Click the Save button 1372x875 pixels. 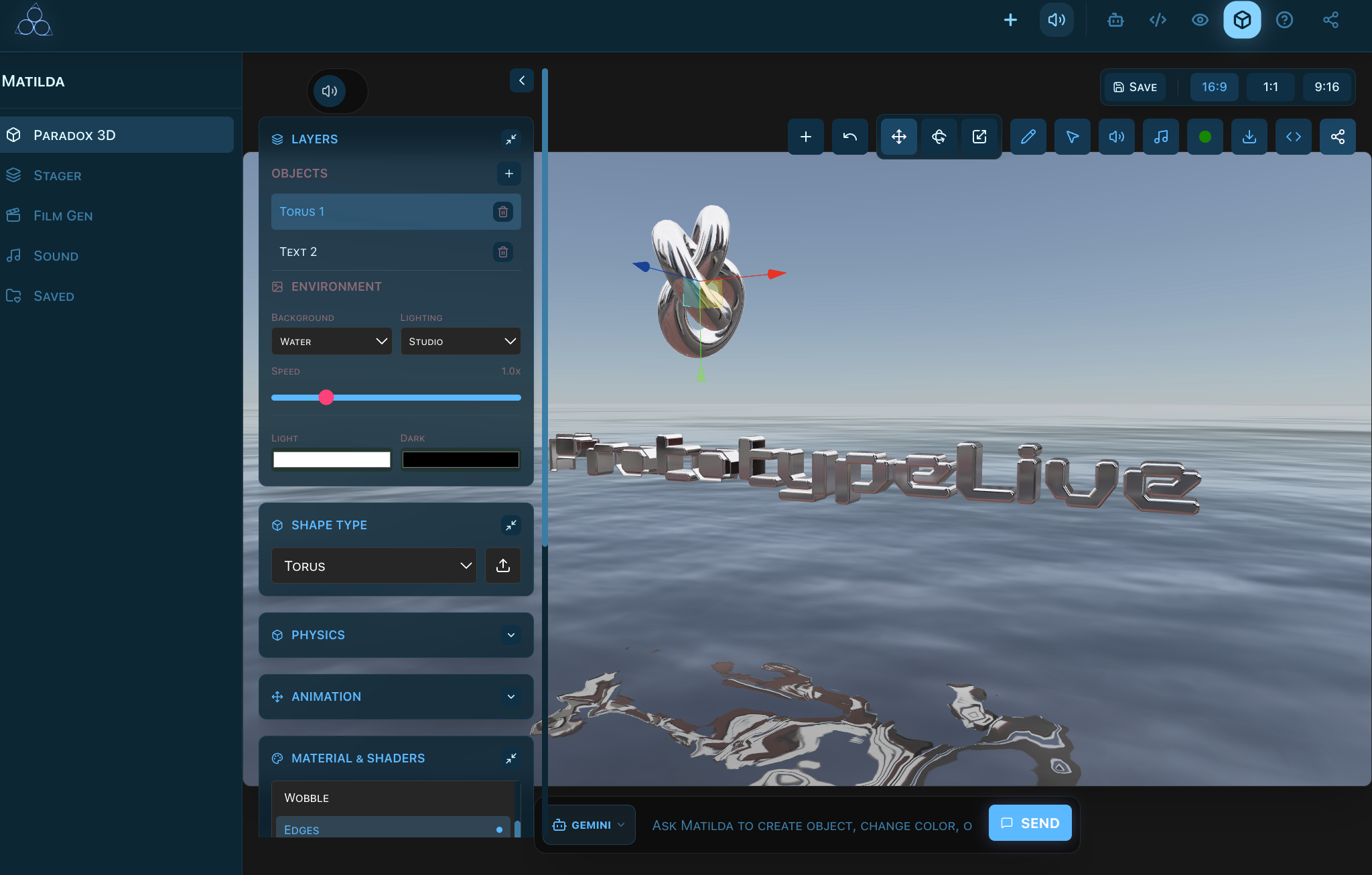(x=1136, y=87)
